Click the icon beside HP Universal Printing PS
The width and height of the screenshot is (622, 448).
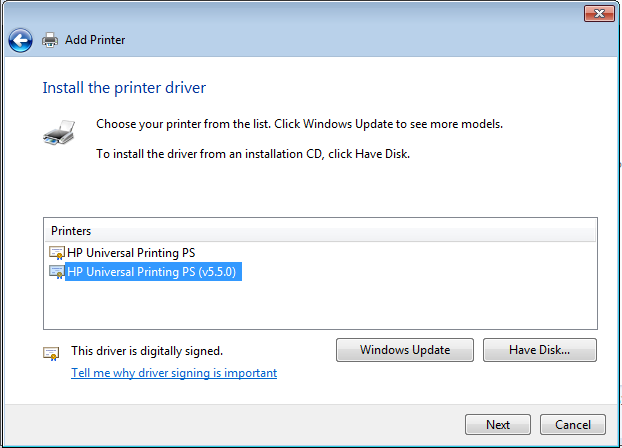(57, 253)
